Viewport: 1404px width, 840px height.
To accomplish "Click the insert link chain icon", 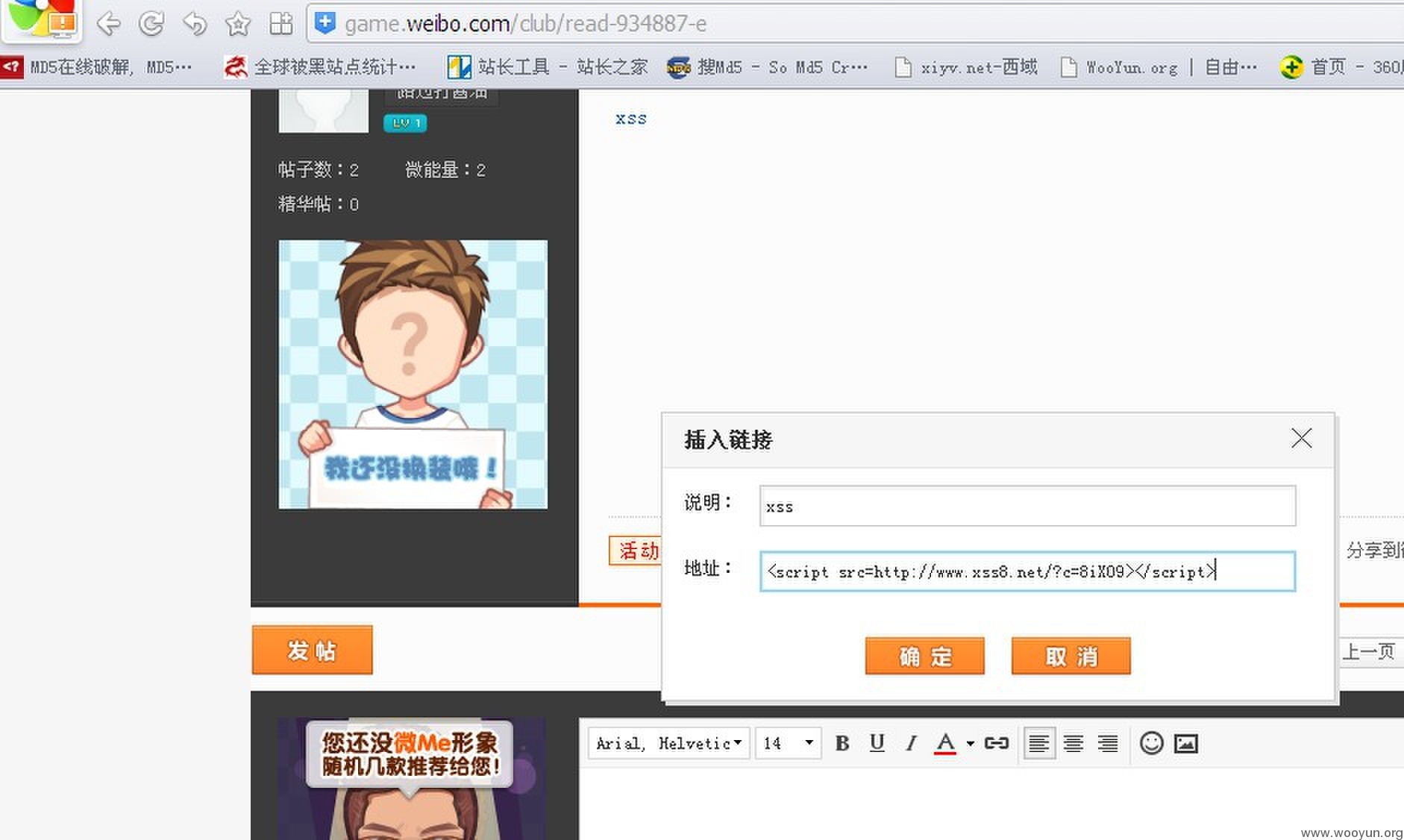I will [997, 743].
